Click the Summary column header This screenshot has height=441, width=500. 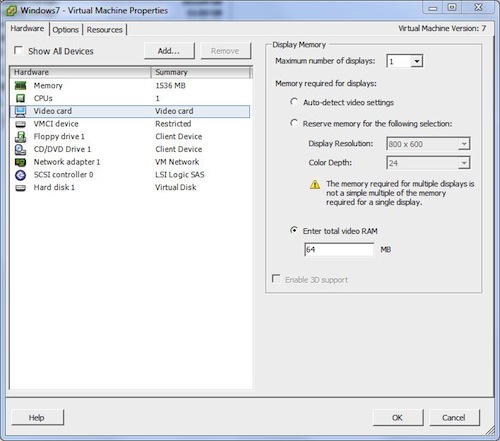coord(201,72)
